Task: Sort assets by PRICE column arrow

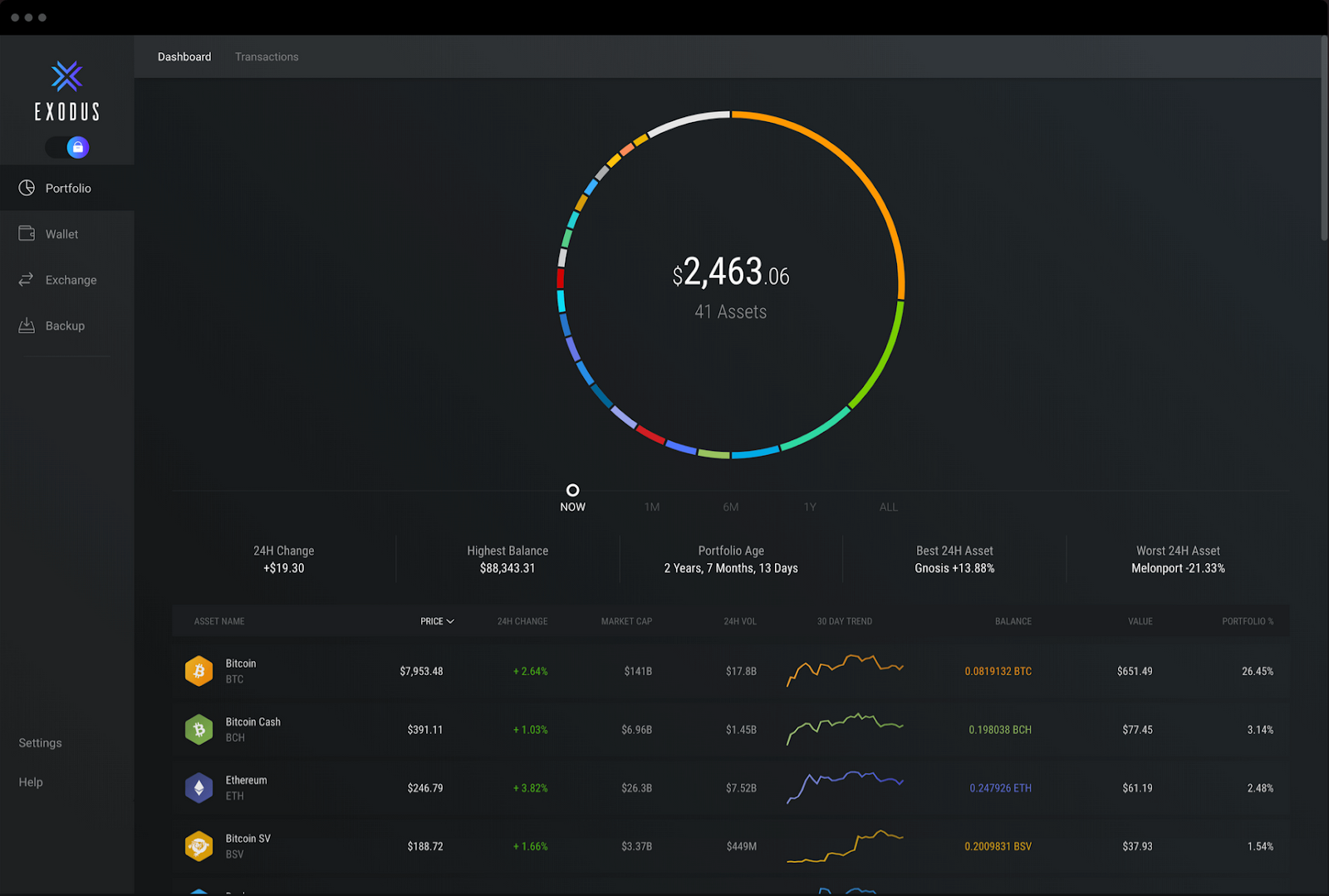Action: [450, 621]
